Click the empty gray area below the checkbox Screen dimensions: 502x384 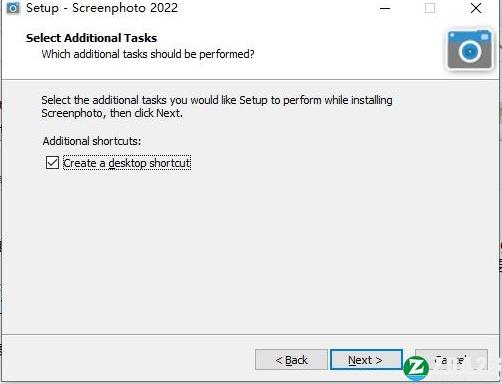[250, 250]
